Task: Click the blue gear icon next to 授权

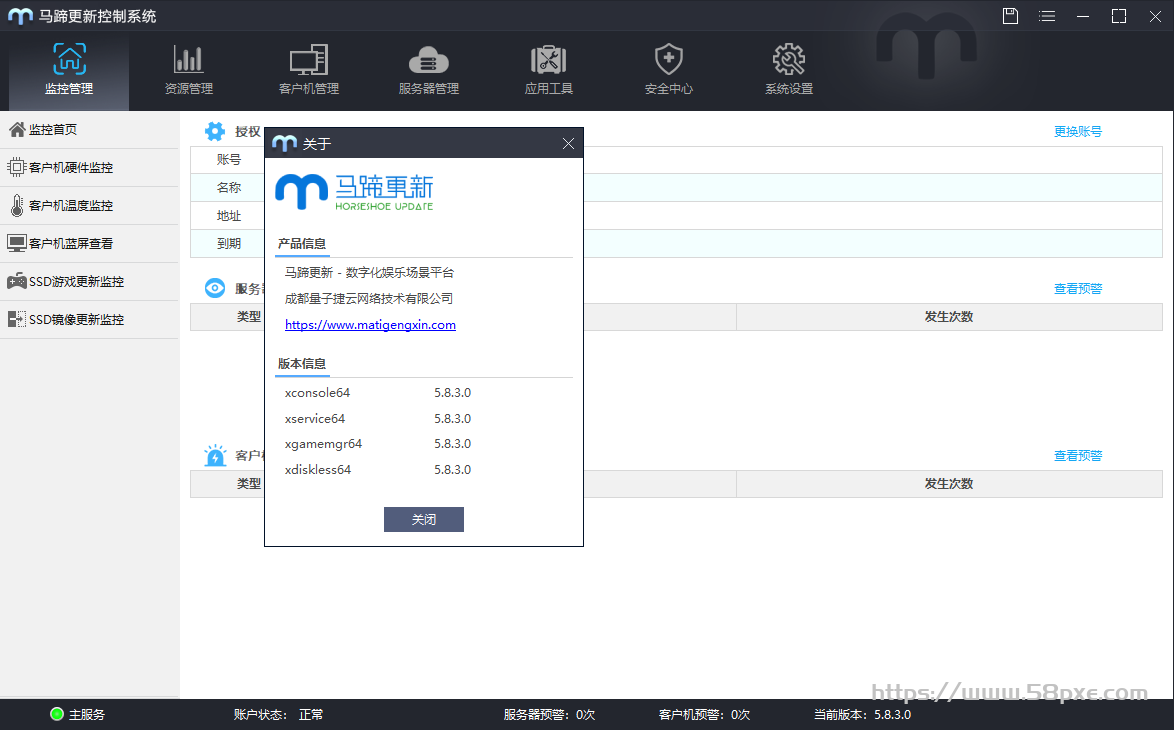Action: tap(215, 131)
